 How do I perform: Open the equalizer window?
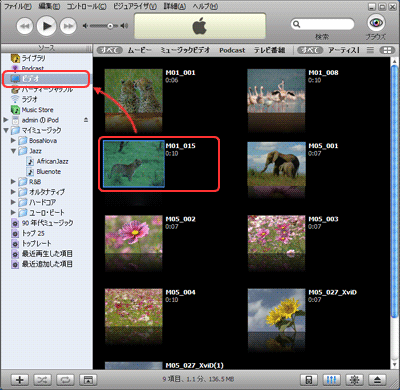pos(332,380)
